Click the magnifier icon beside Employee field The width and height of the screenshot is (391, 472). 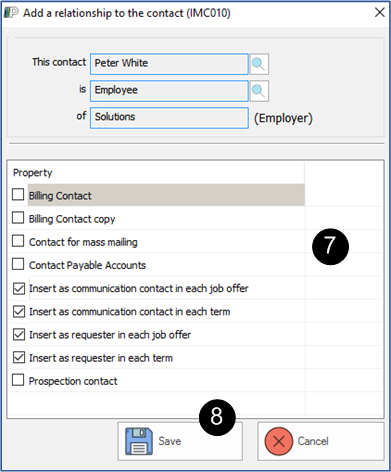click(x=259, y=91)
